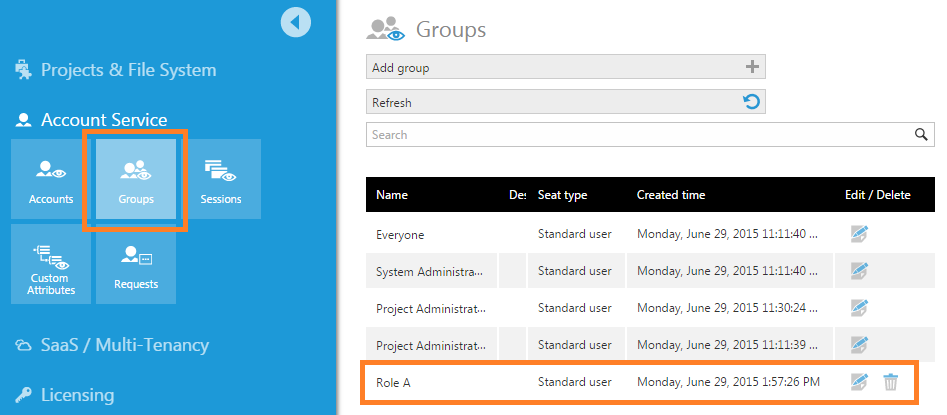The height and width of the screenshot is (415, 947).
Task: Click the edit pencil icon for Role A
Action: click(859, 382)
